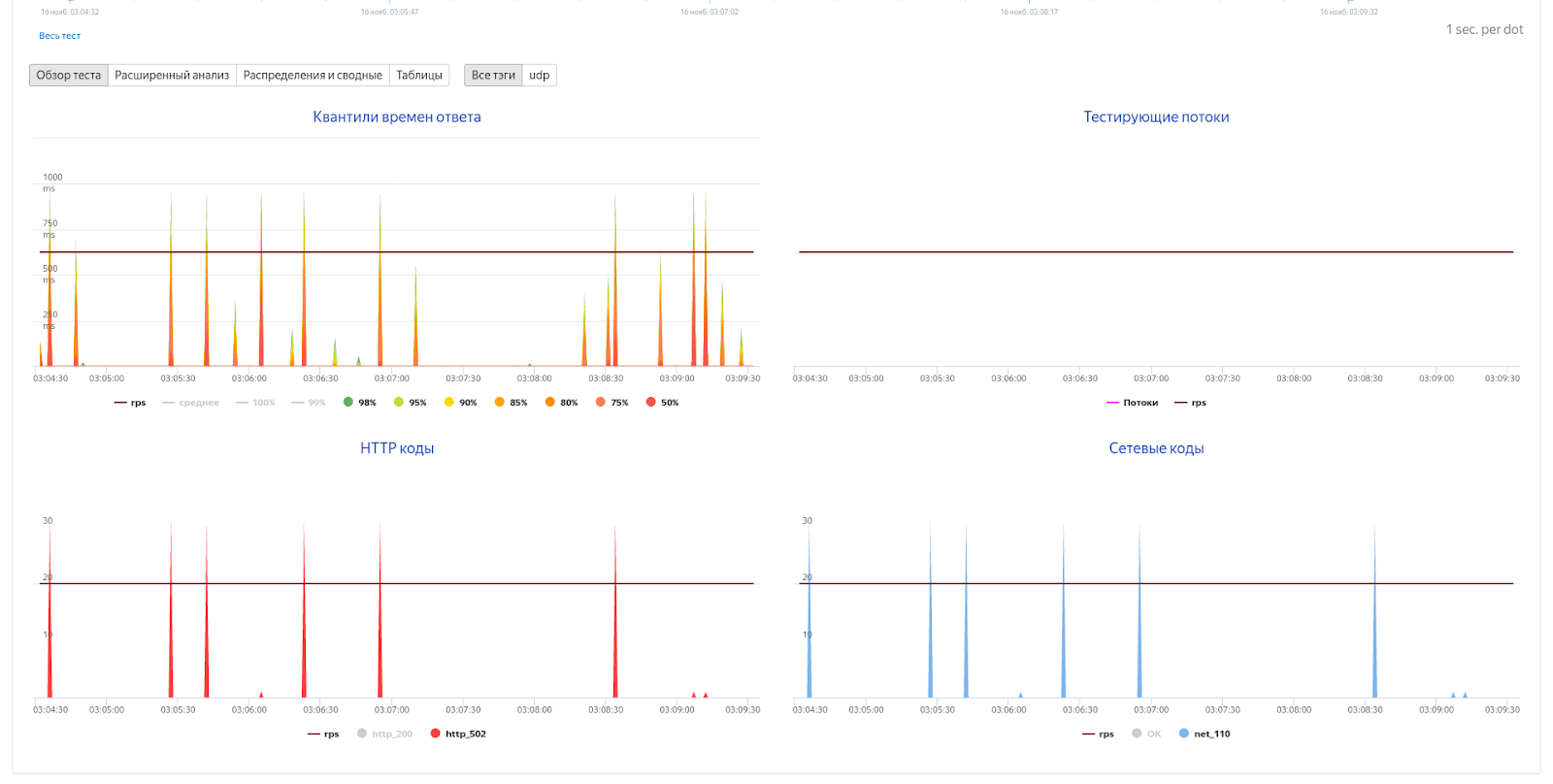The width and height of the screenshot is (1553, 784).
Task: Click 03:09:00 on the Сетевые коды axis
Action: (x=1437, y=710)
